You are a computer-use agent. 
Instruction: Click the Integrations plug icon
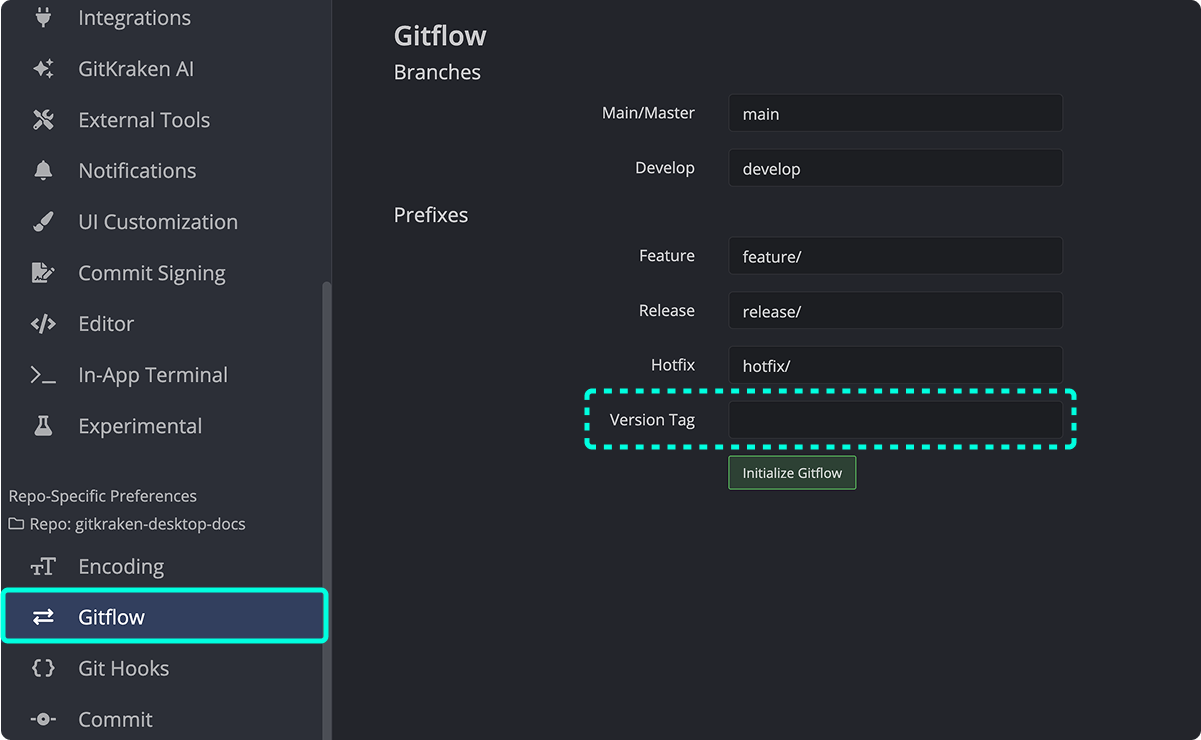[x=44, y=17]
